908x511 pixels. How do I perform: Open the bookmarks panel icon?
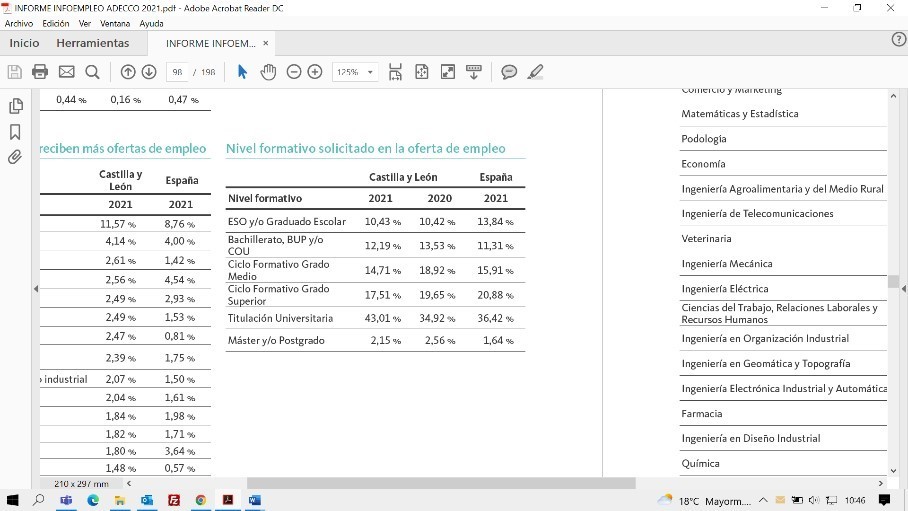pyautogui.click(x=15, y=132)
